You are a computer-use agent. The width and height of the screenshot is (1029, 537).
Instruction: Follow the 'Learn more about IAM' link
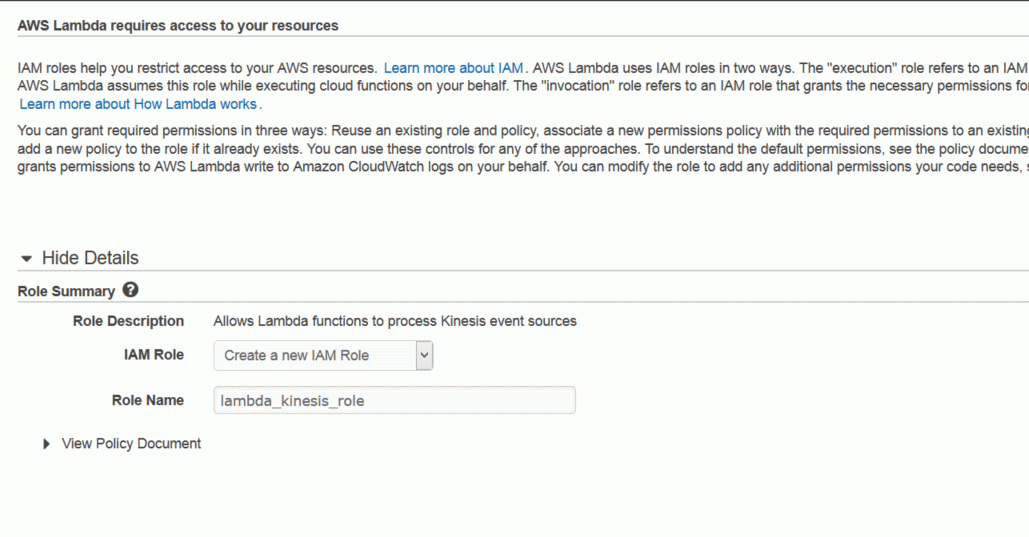pos(453,68)
